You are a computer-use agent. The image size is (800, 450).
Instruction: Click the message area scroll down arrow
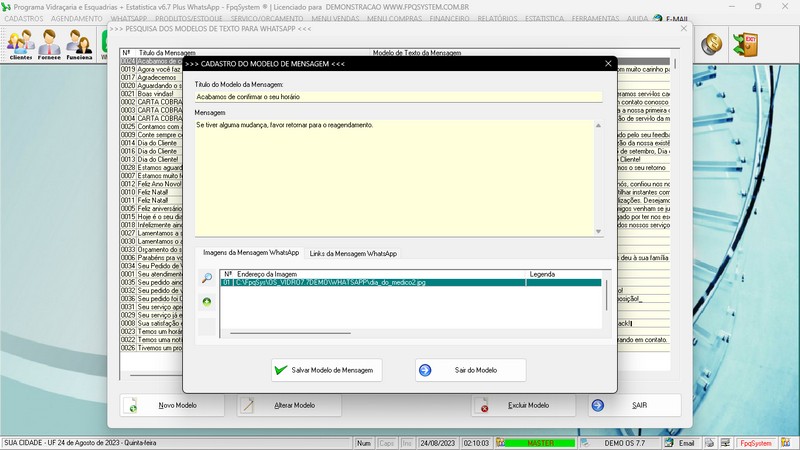[x=598, y=231]
